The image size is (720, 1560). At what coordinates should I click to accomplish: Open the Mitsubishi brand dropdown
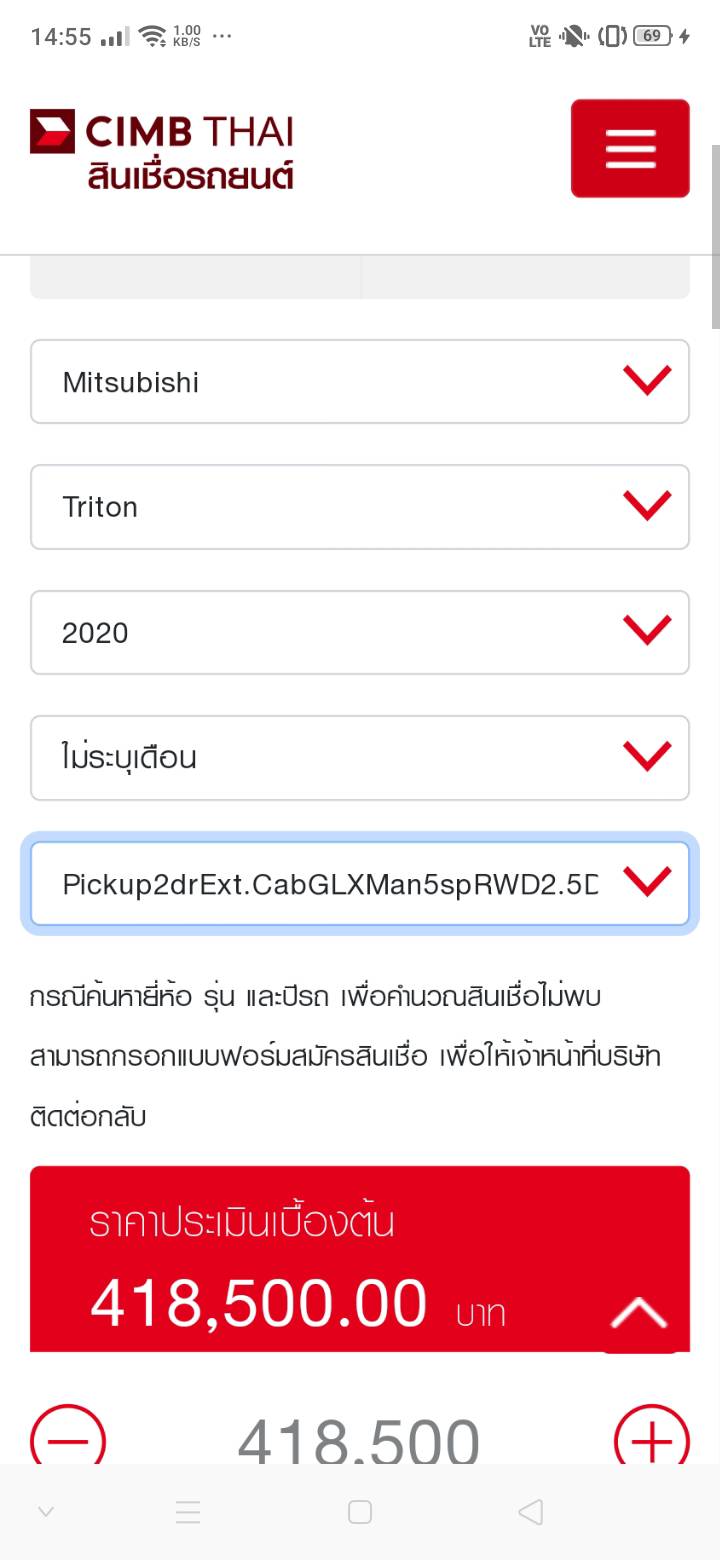360,382
